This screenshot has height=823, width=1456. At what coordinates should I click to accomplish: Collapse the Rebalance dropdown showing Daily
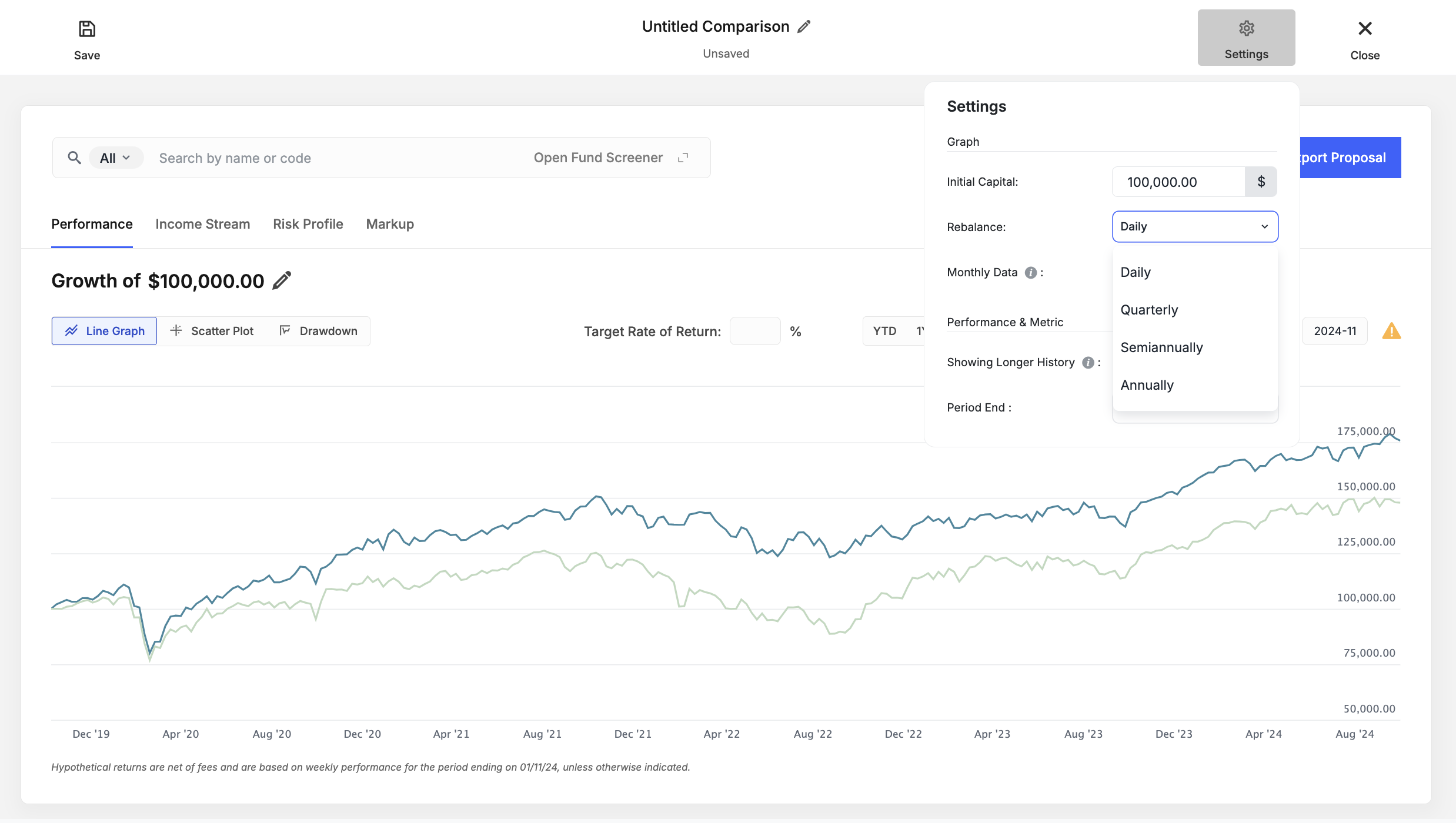tap(1195, 226)
